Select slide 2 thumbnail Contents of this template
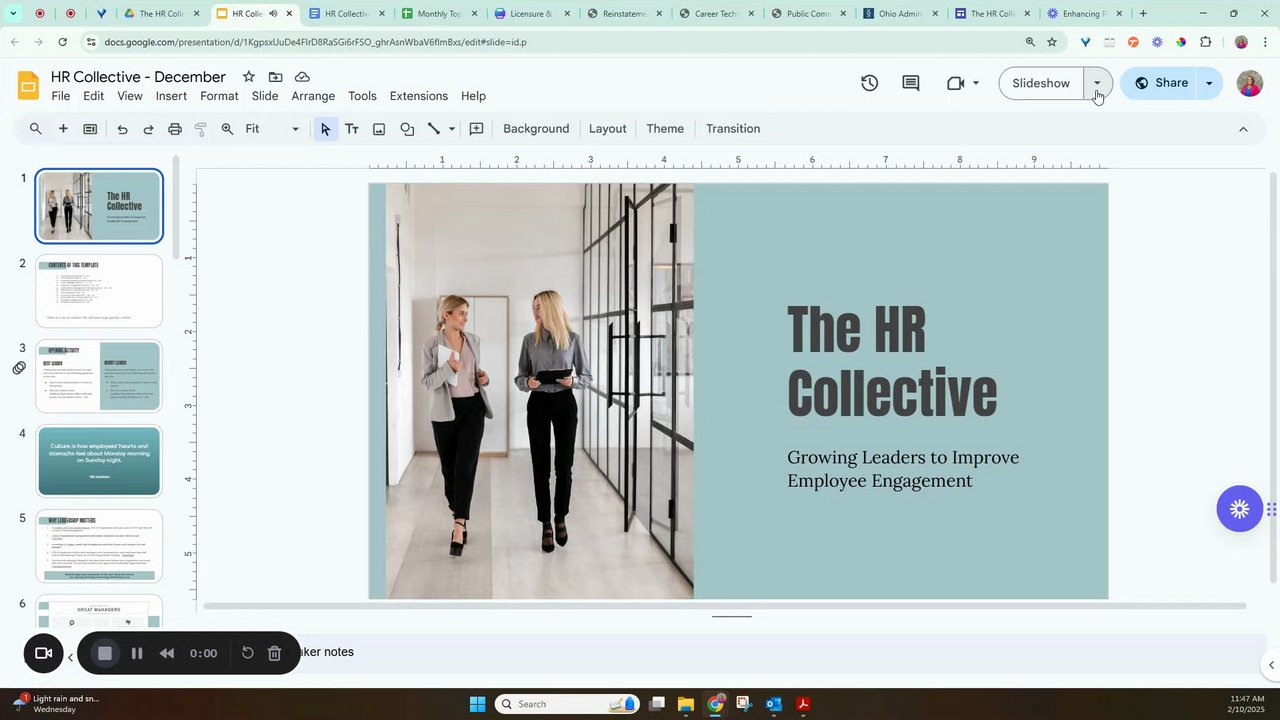 point(99,291)
